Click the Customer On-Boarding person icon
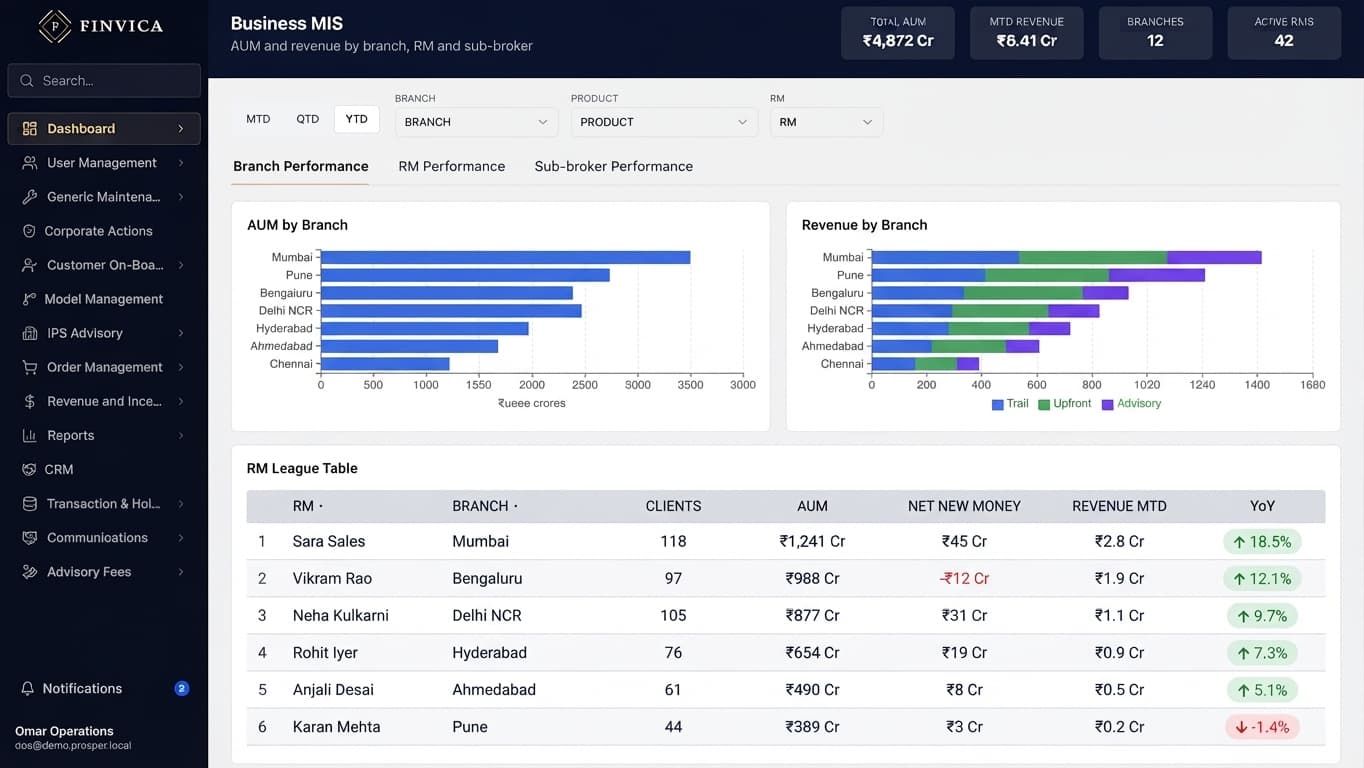1364x768 pixels. pyautogui.click(x=29, y=265)
